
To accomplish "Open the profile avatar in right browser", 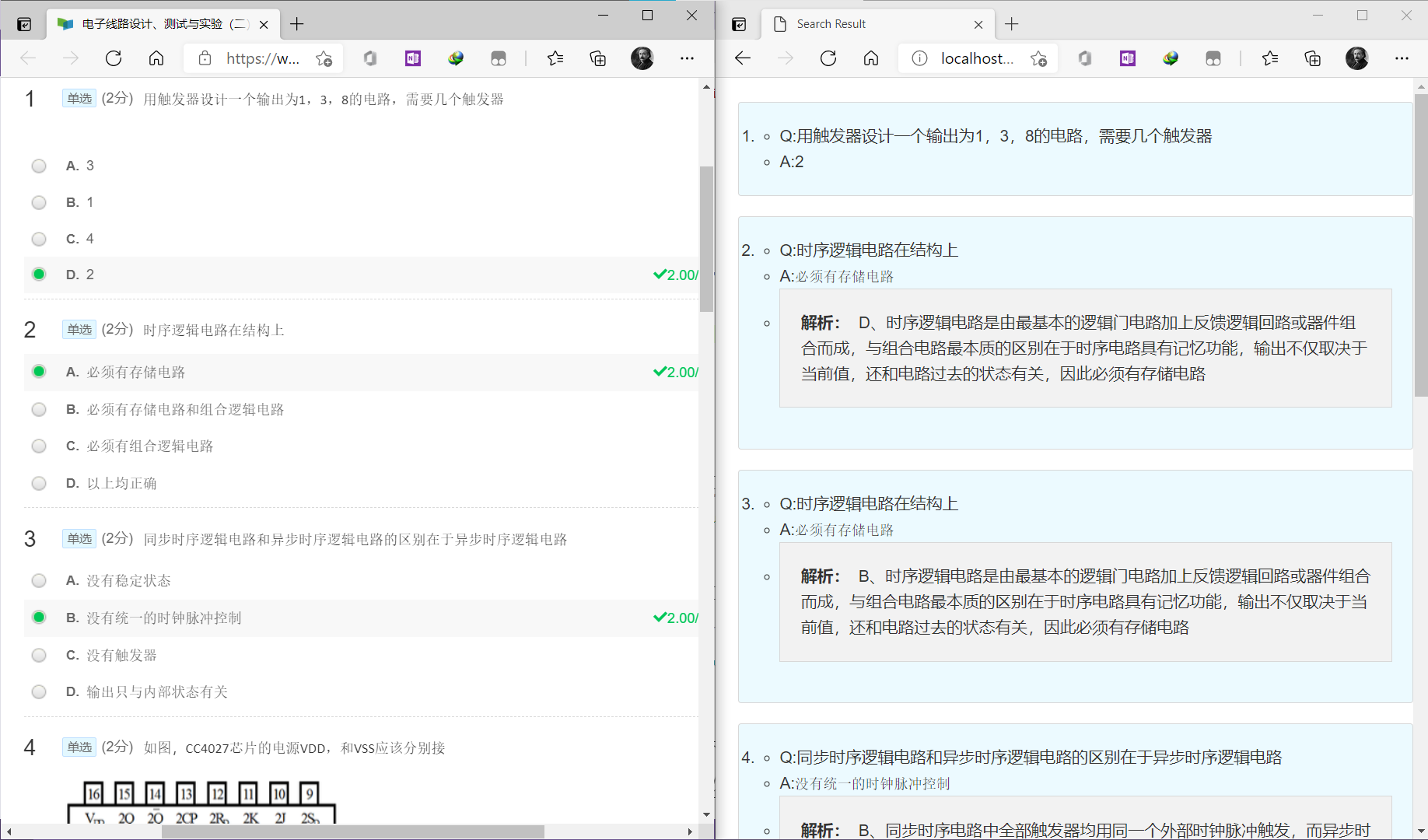I will coord(1357,58).
